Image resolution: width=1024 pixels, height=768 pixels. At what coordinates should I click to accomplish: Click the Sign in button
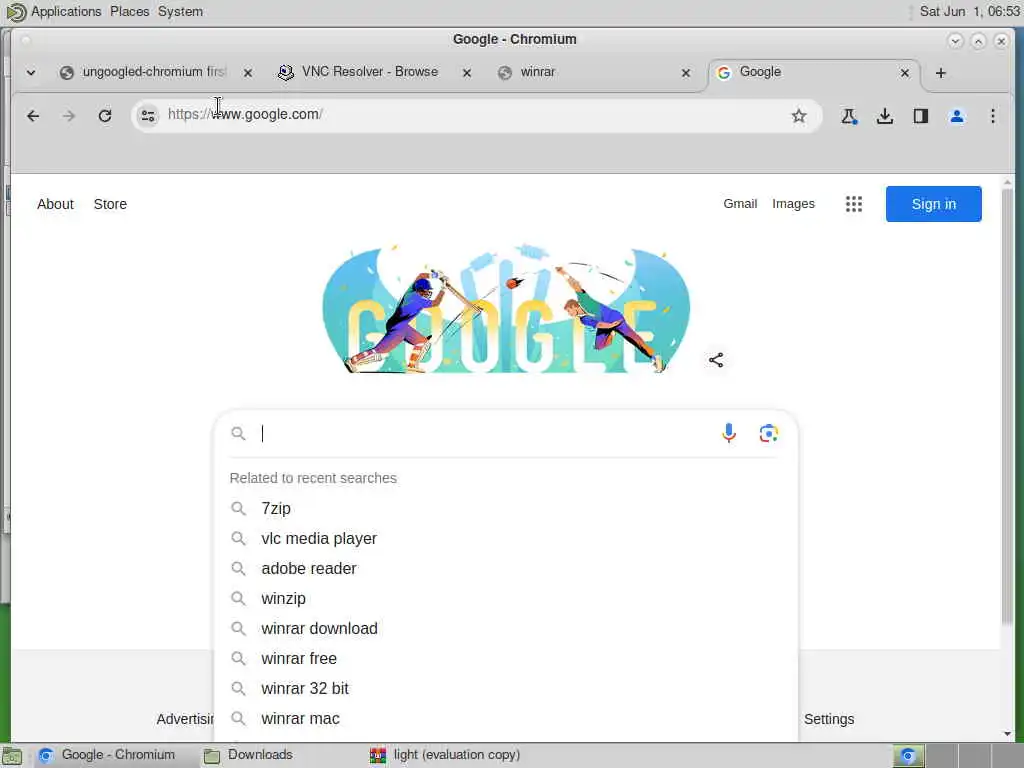(x=933, y=204)
